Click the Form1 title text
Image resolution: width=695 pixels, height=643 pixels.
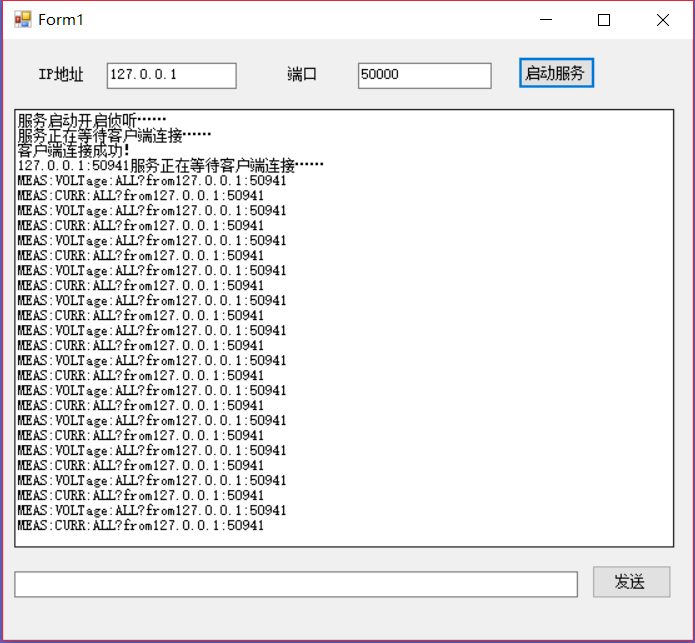[x=61, y=20]
